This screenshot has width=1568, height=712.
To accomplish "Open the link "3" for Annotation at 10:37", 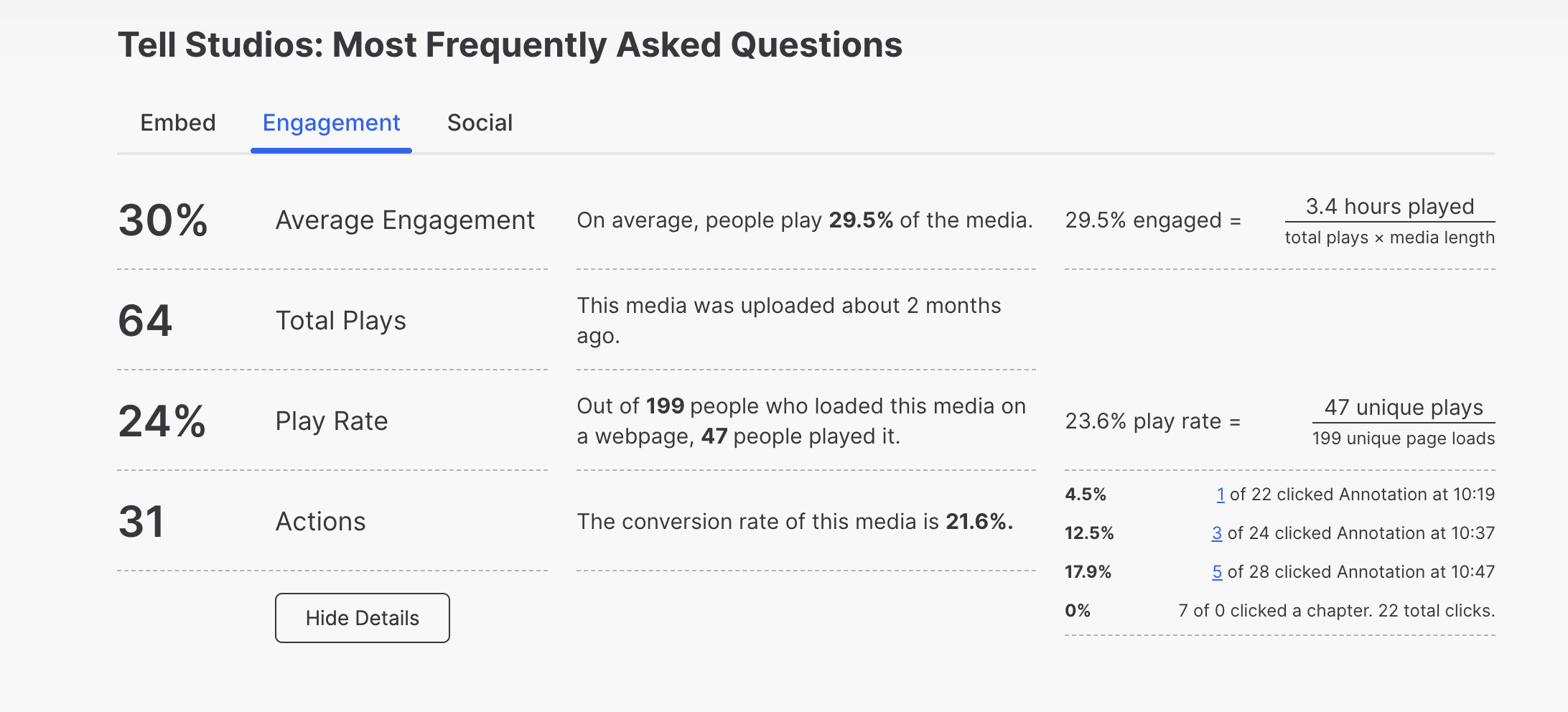I will point(1216,533).
